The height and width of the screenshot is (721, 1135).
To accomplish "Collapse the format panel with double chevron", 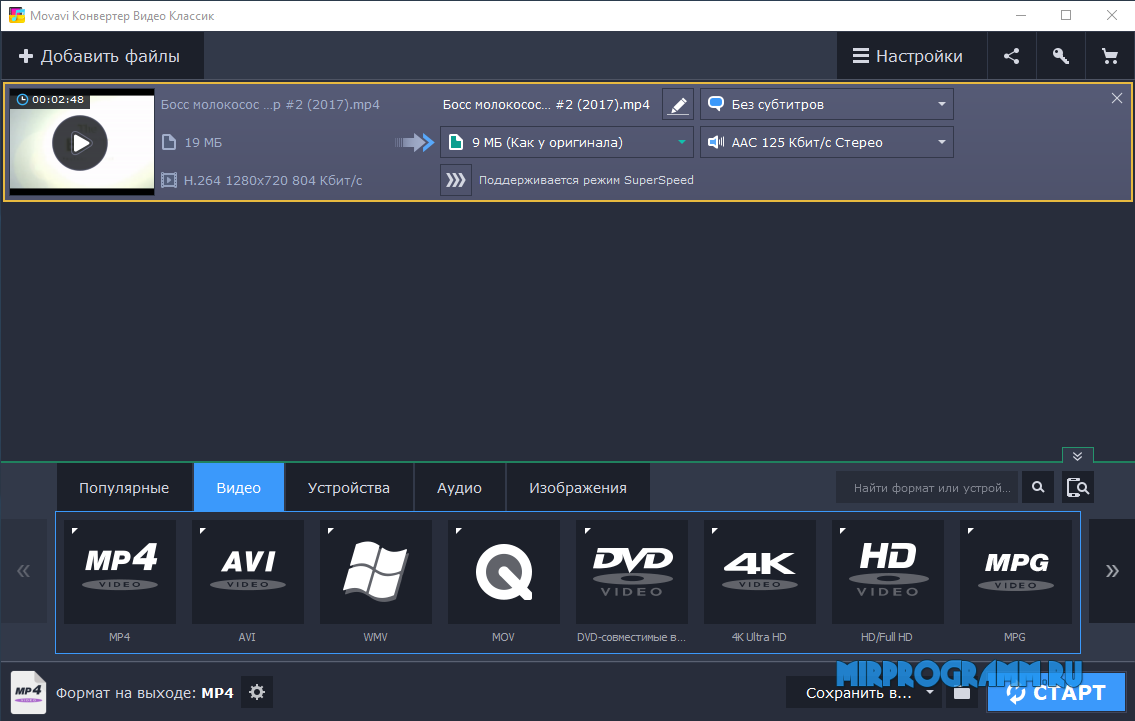I will 1077,455.
